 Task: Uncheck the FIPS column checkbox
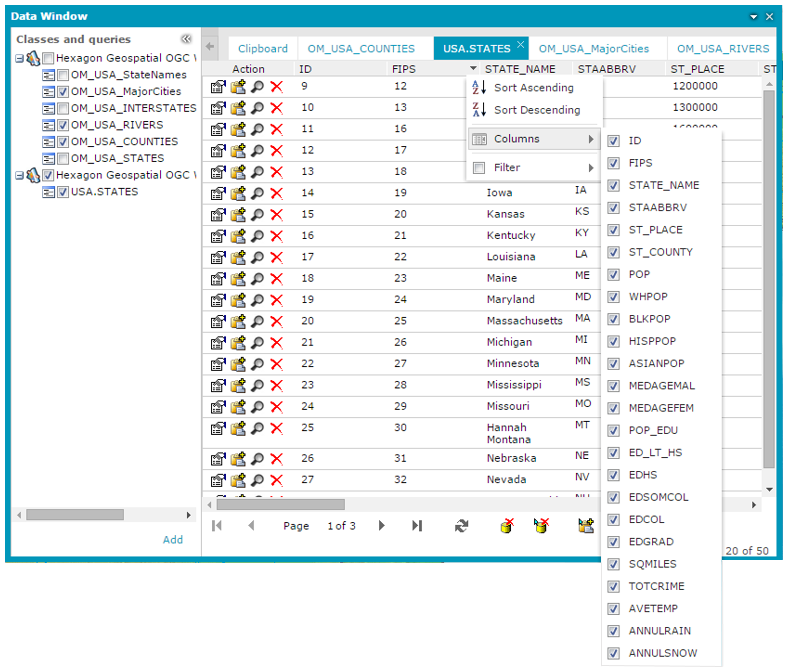point(613,163)
